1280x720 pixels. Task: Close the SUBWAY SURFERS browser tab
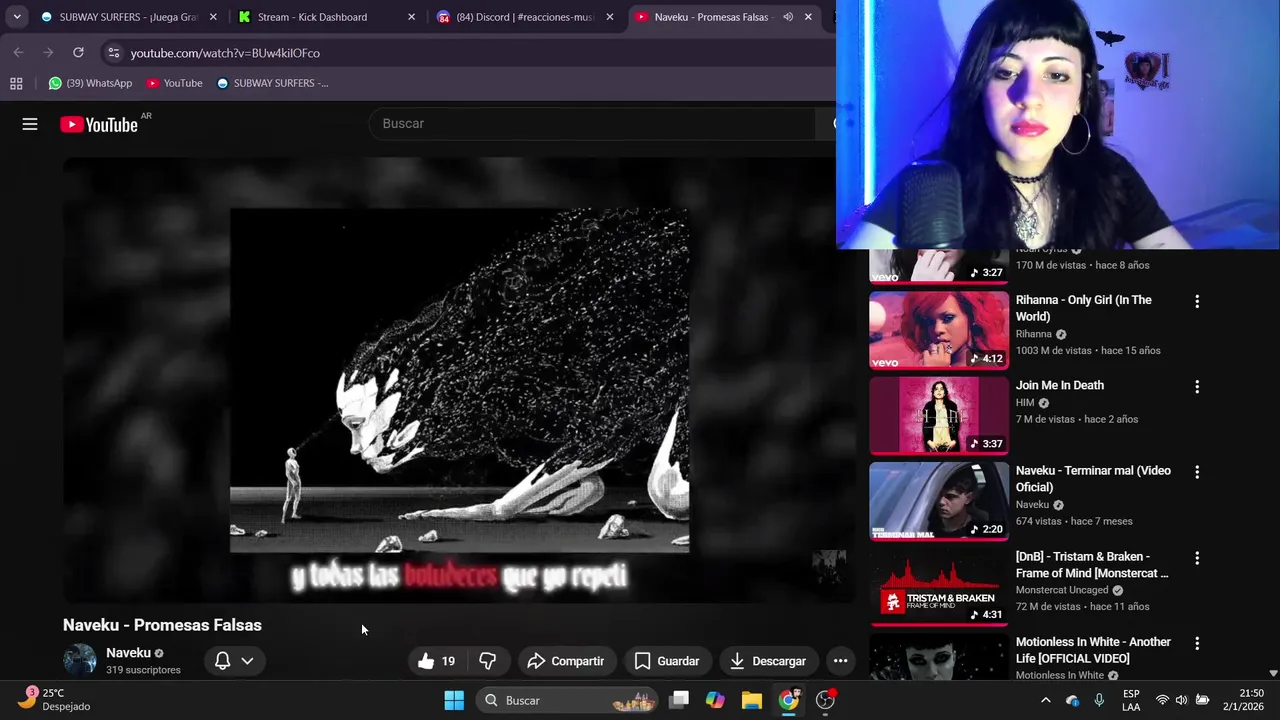tap(213, 17)
